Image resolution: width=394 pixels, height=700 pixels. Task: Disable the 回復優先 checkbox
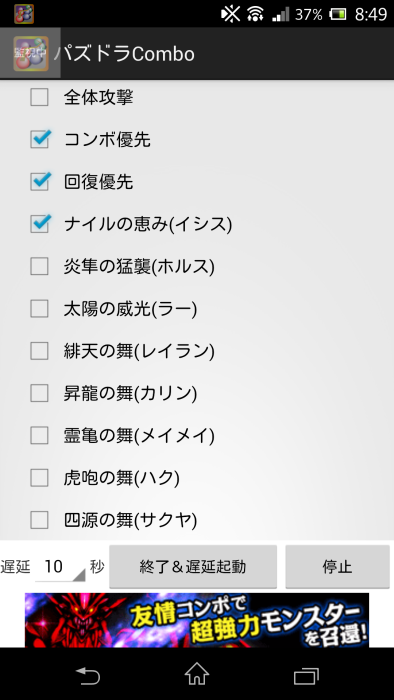tap(39, 182)
